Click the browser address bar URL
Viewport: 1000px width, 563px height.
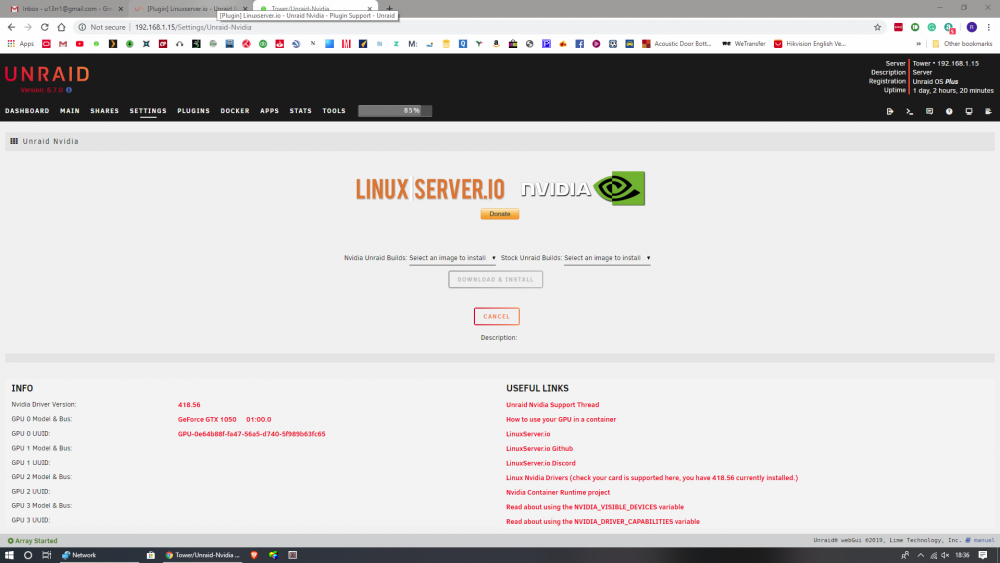click(x=193, y=27)
